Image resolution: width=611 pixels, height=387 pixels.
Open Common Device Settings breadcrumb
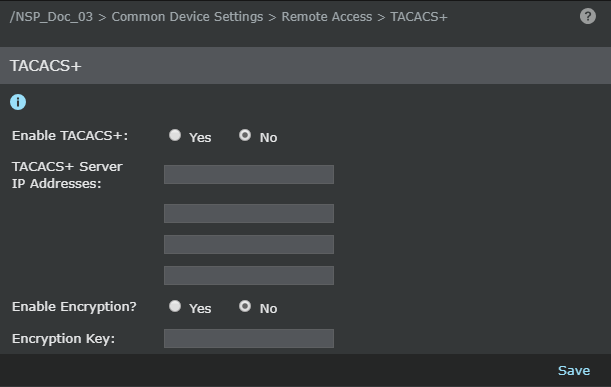pos(187,17)
